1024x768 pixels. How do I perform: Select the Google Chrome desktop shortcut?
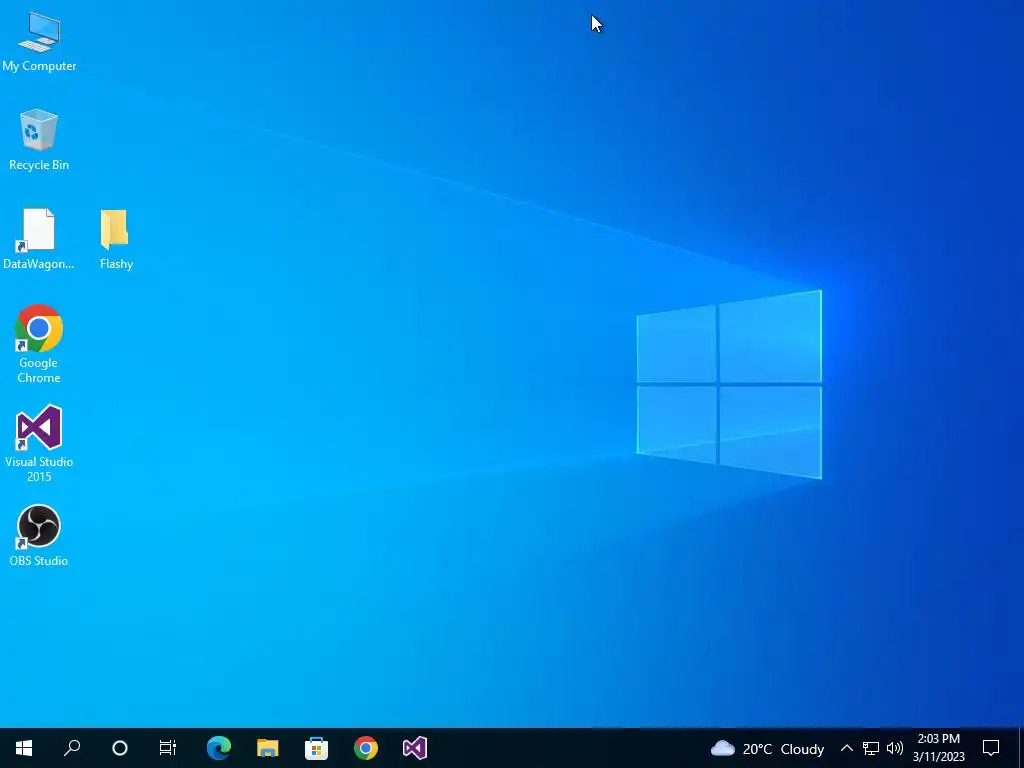pyautogui.click(x=39, y=344)
